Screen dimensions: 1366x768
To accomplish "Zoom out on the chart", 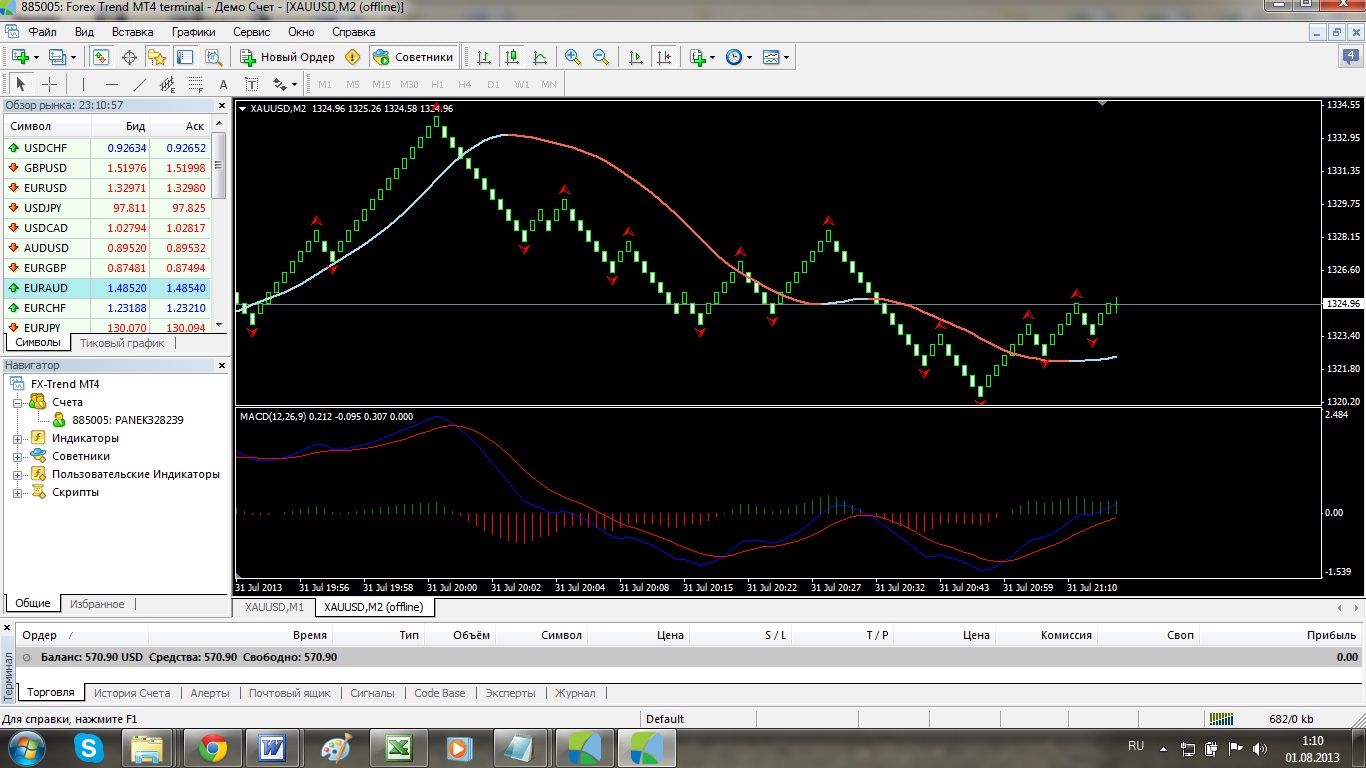I will pos(601,57).
